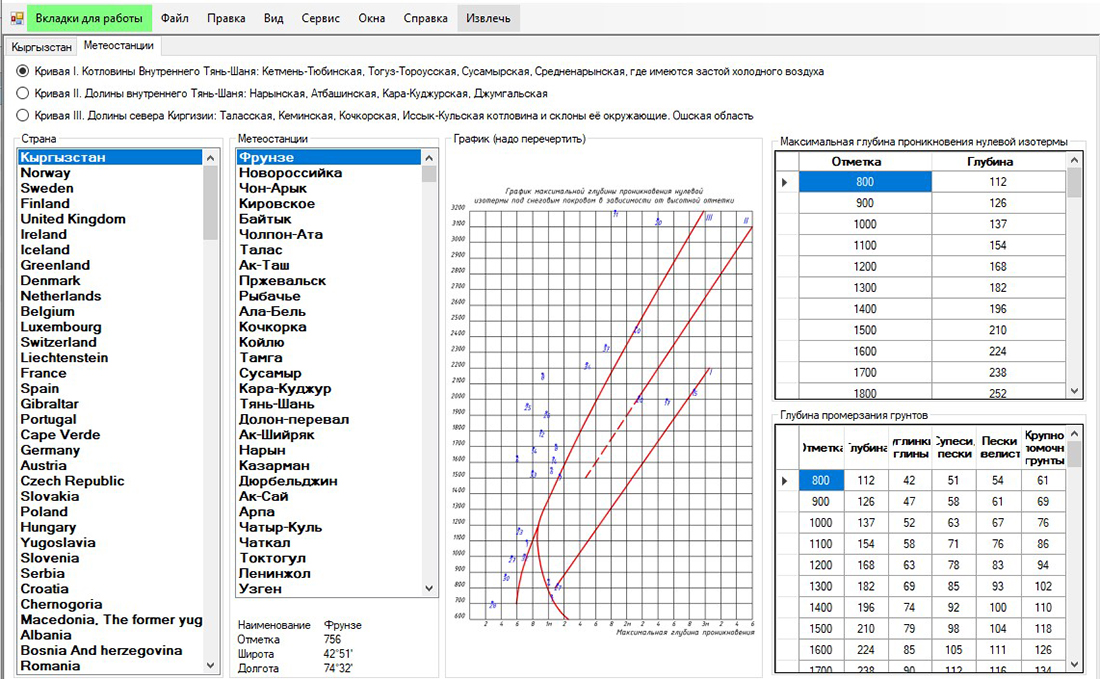1100x679 pixels.
Task: Click the down arrow of the isotherm table scrollbar
Action: [1074, 391]
